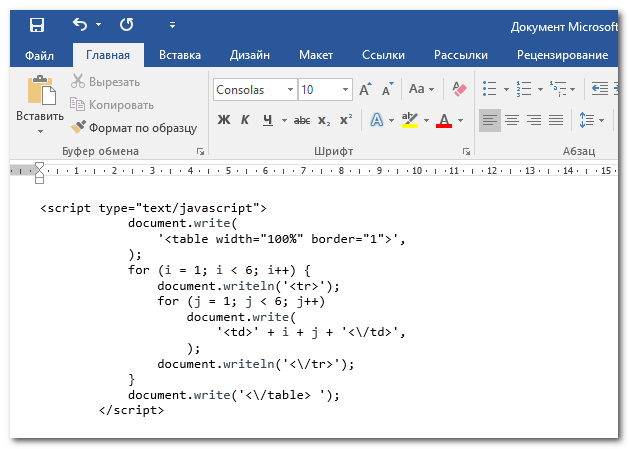Open underline style dropdown arrow

click(284, 120)
